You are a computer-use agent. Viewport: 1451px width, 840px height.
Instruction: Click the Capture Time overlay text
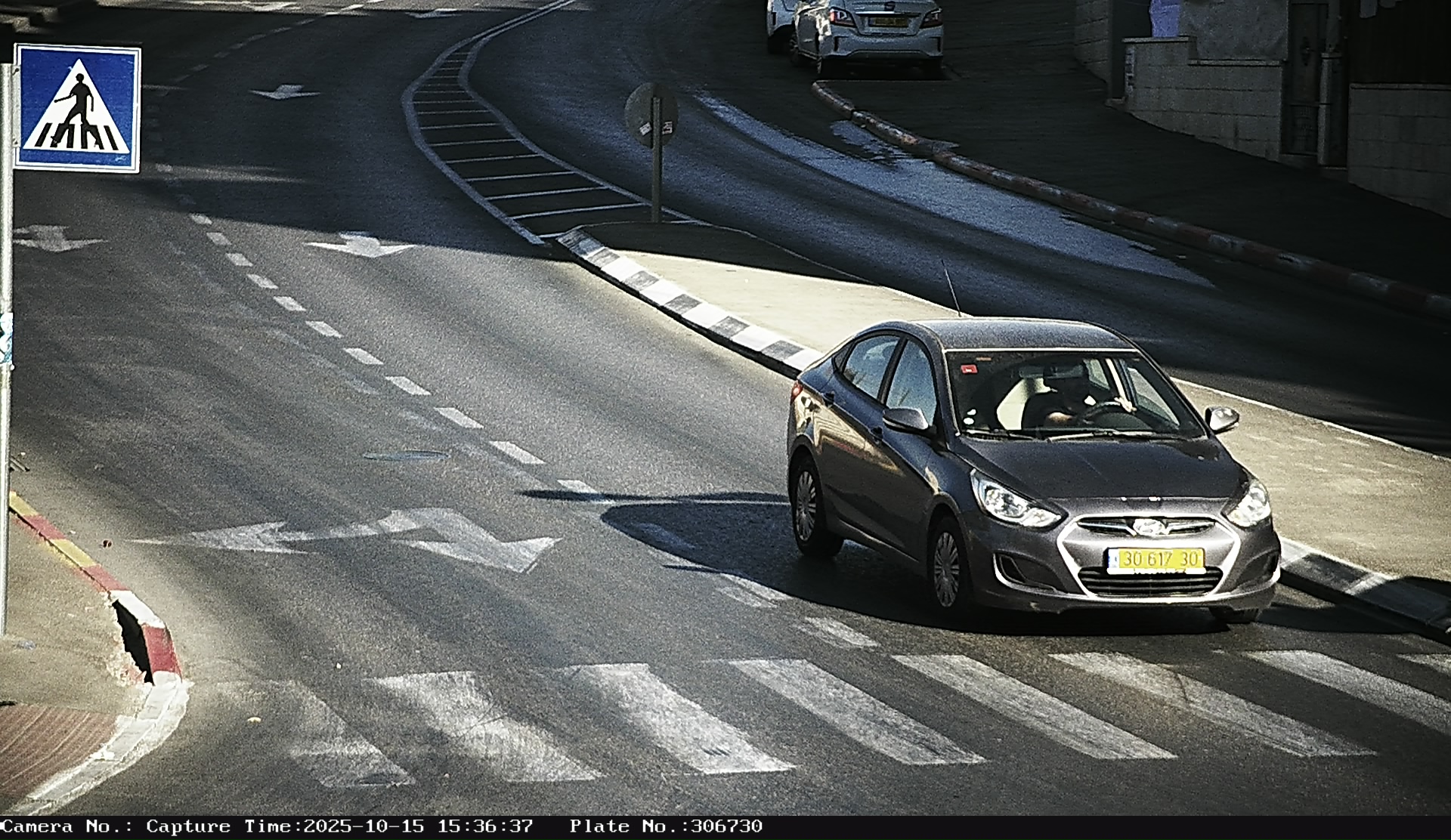340,826
